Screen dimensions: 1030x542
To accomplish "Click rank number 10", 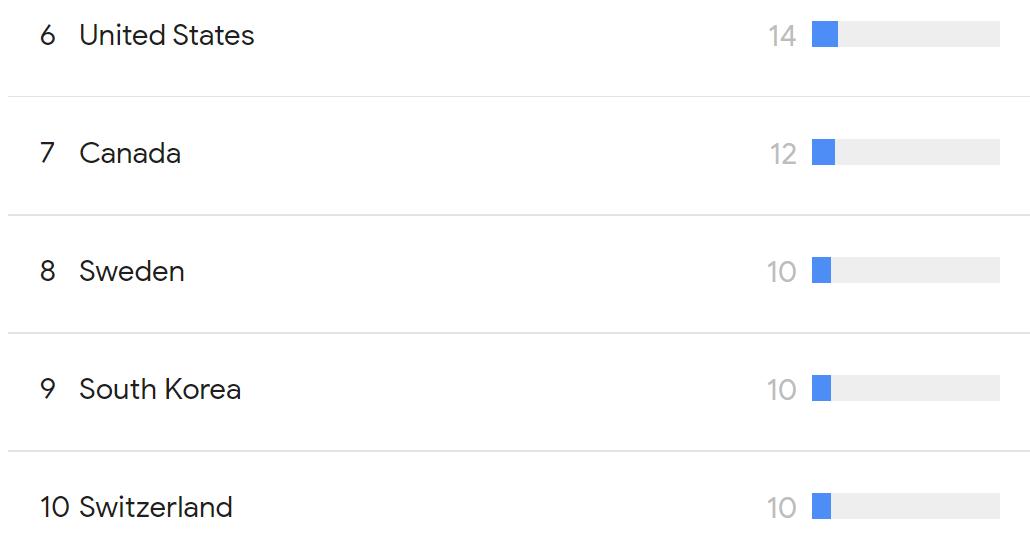I will point(55,507).
